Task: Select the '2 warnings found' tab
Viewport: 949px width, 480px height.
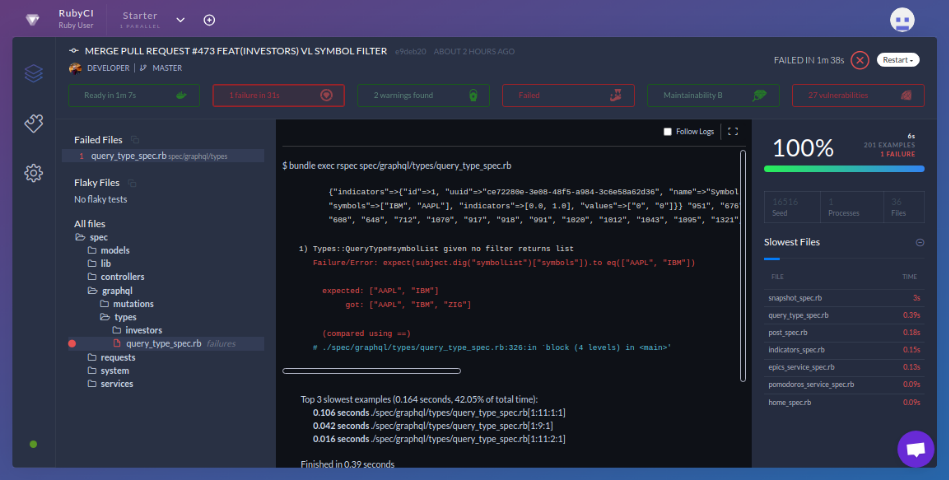Action: click(x=423, y=96)
